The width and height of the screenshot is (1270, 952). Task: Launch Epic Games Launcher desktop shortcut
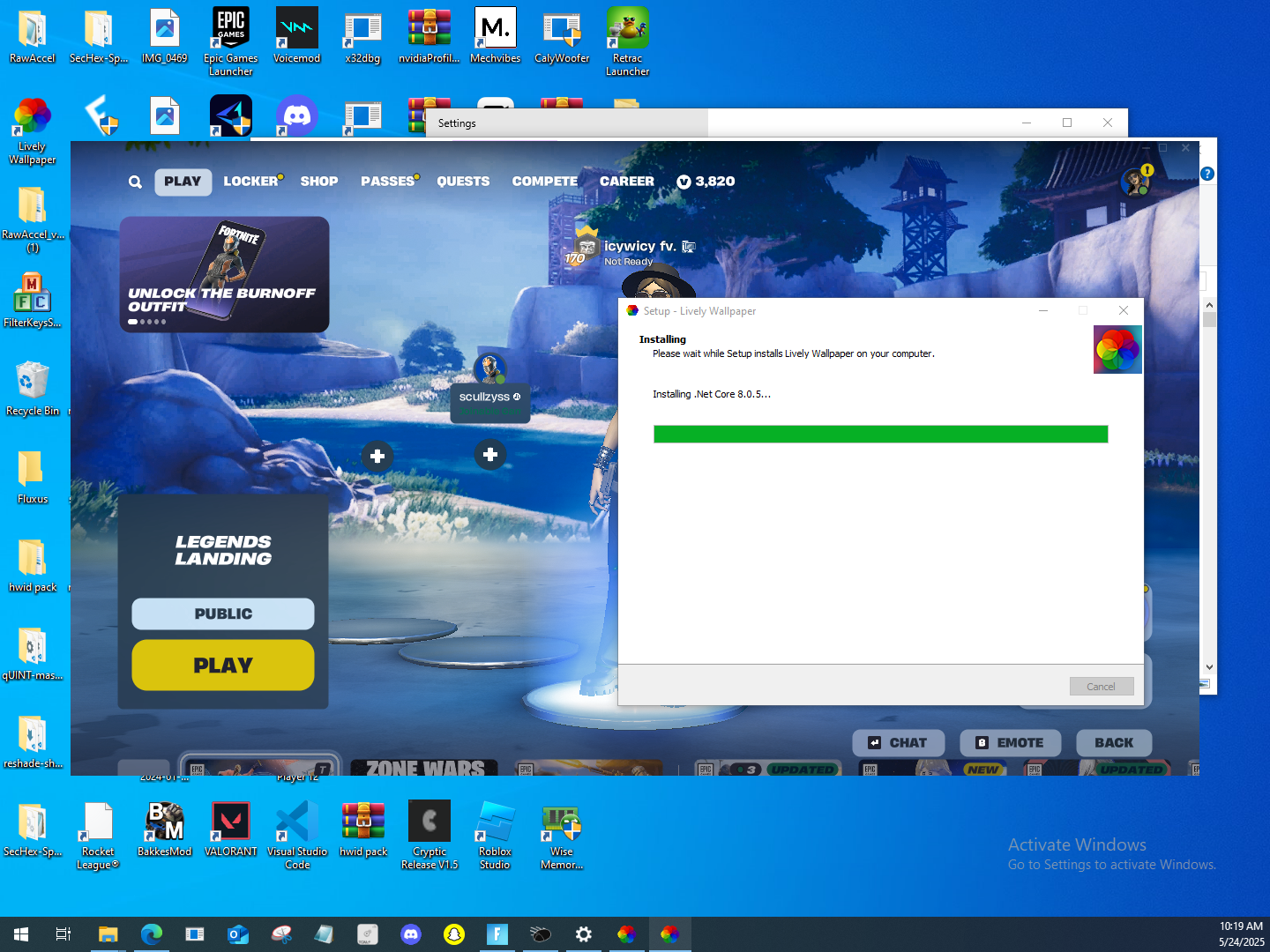(x=231, y=41)
